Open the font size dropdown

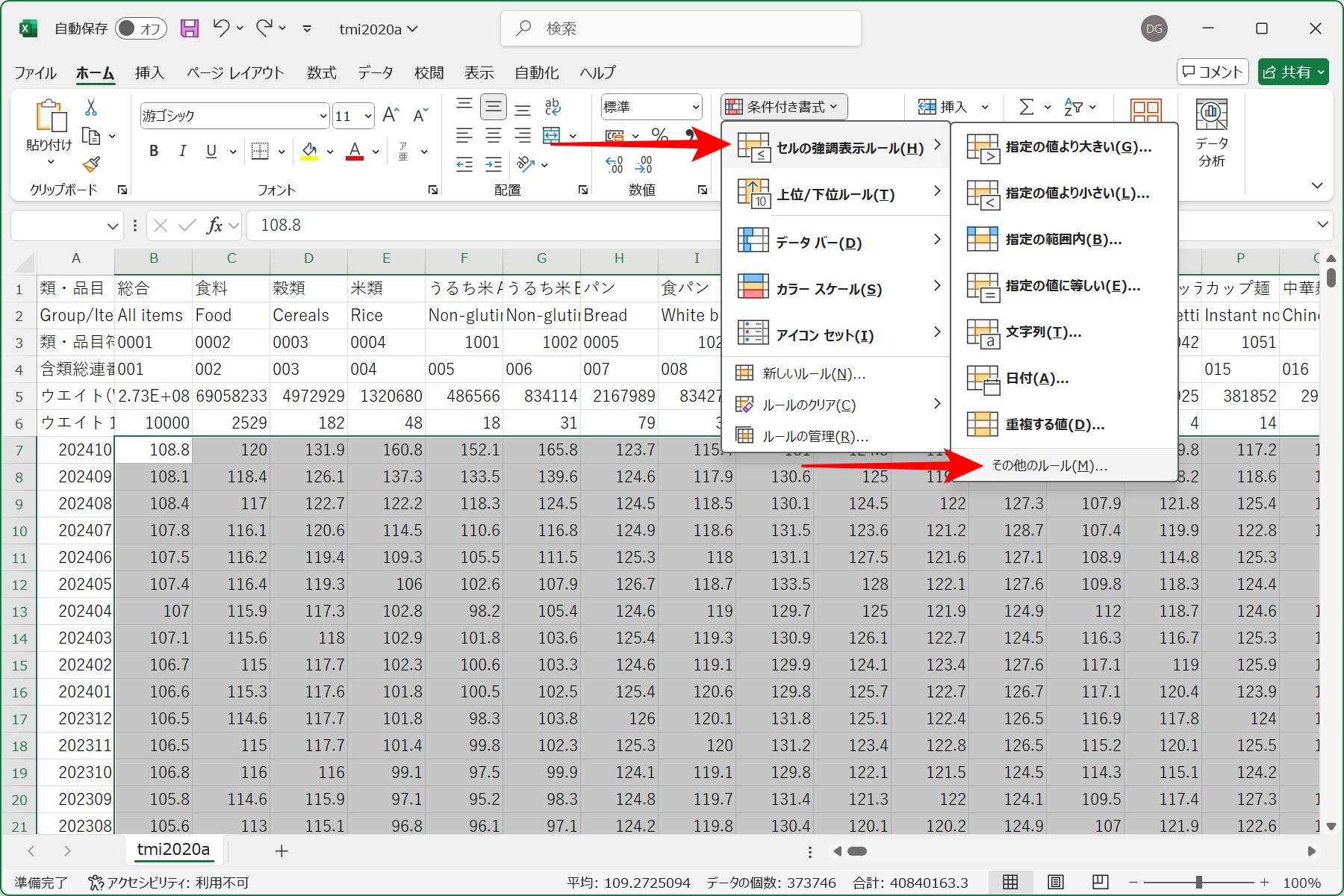pos(368,116)
